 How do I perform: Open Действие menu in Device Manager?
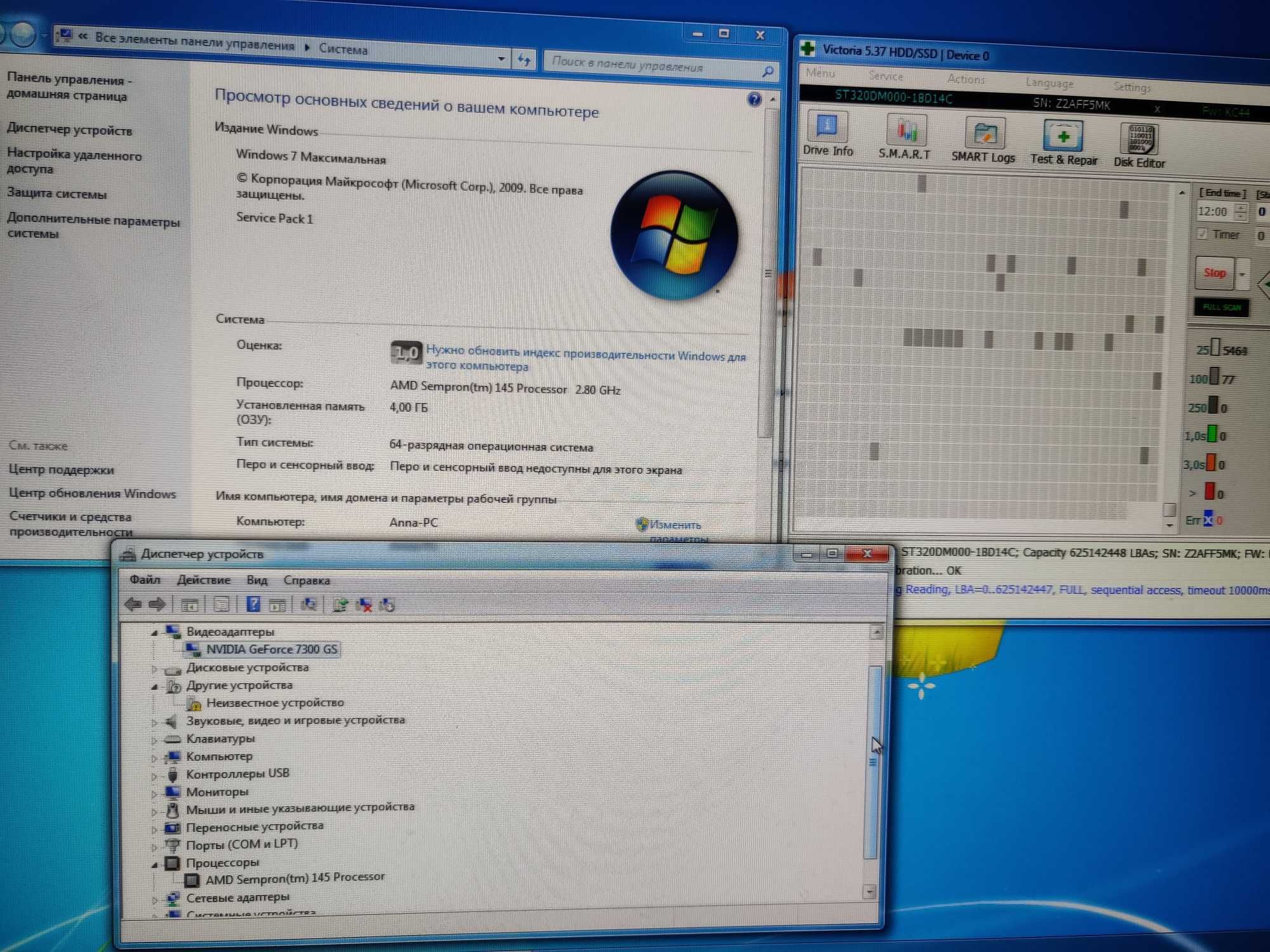[203, 580]
